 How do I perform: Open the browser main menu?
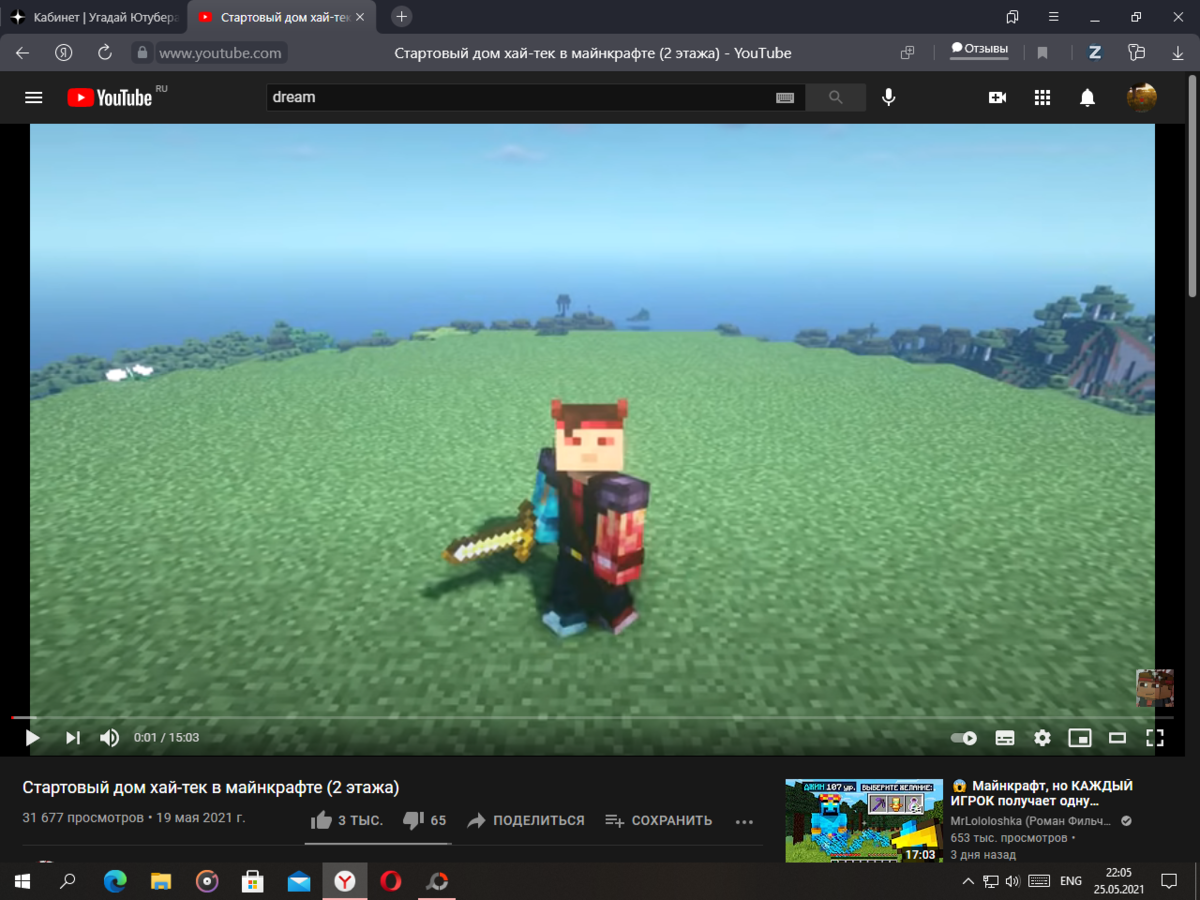point(1054,17)
